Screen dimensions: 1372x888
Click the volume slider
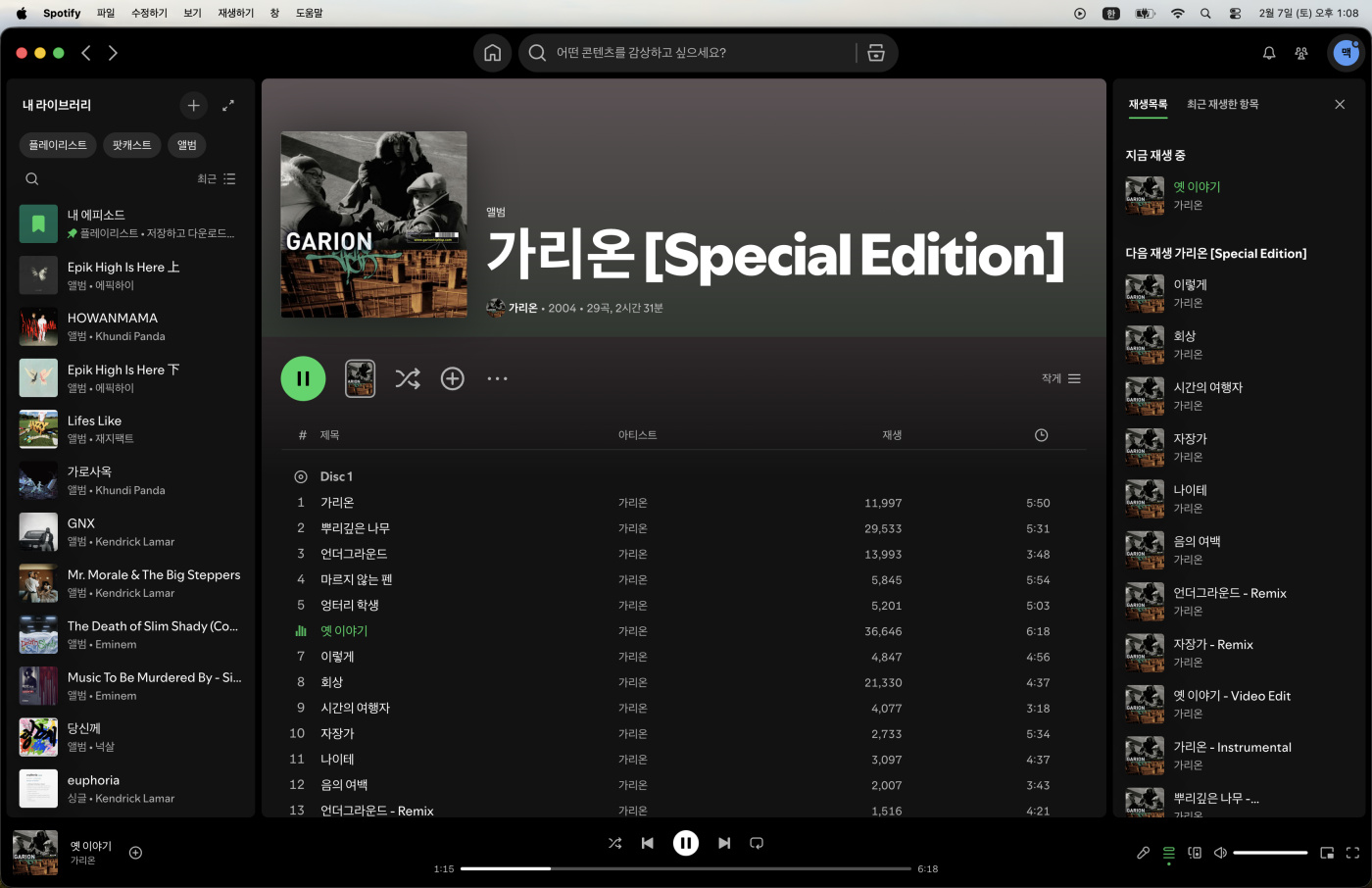pyautogui.click(x=1269, y=853)
